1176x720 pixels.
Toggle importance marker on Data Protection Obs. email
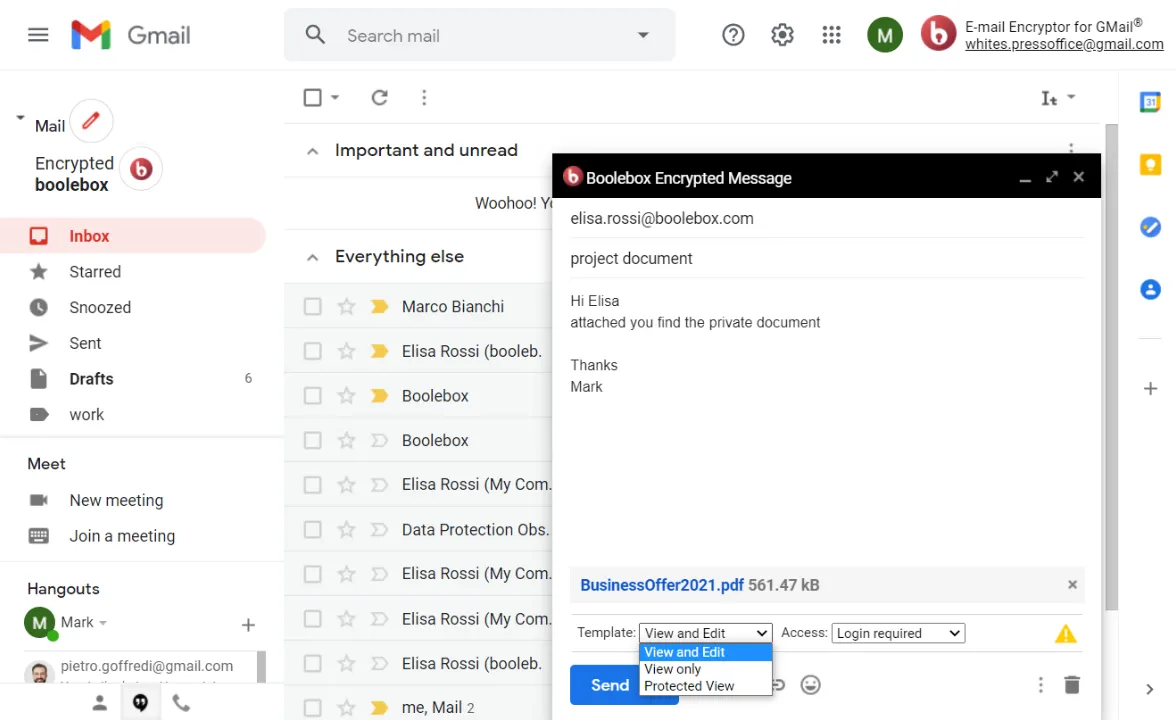[x=380, y=530]
